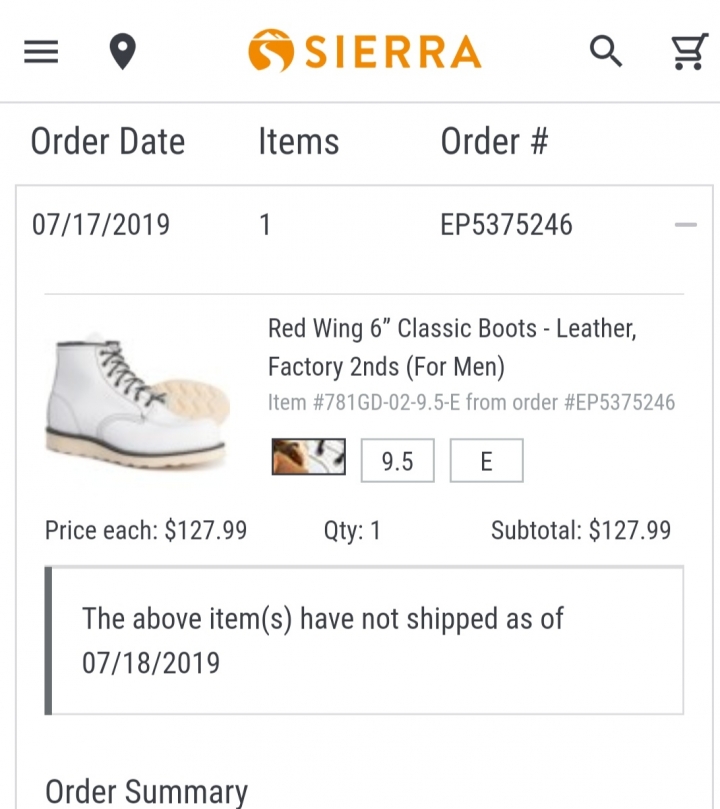Select order number EP5375246 in row
Screen dimensions: 720x809
pos(506,224)
